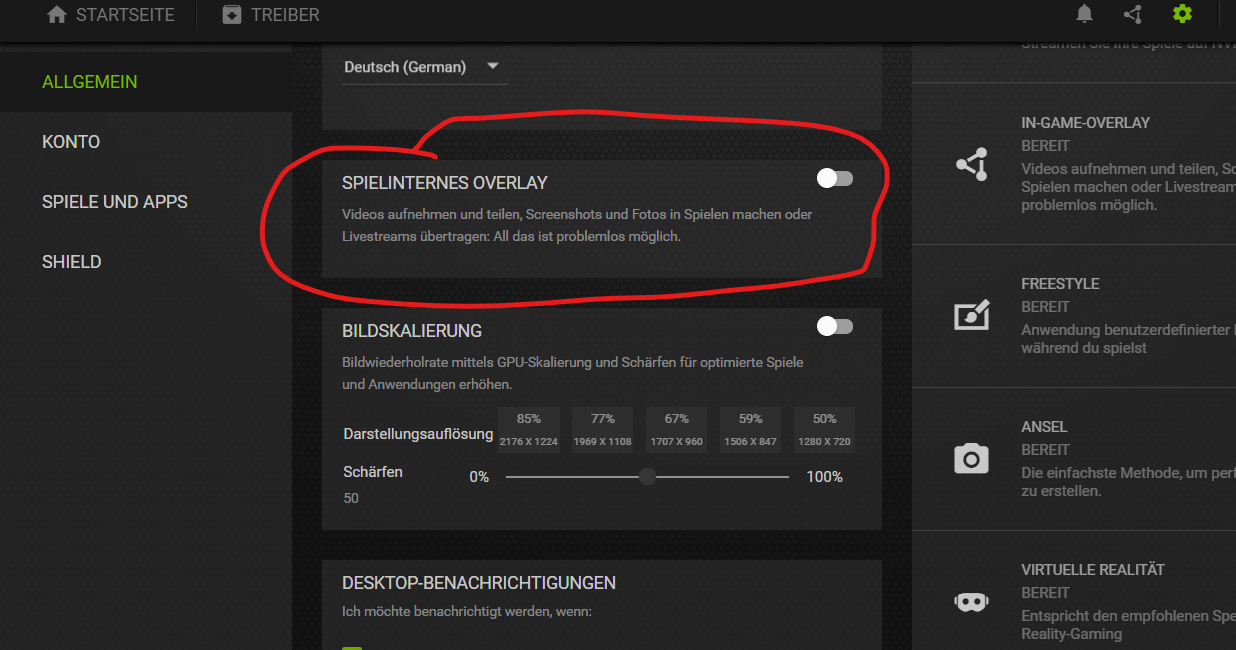Open the Deutsch (German) language dropdown
1236x650 pixels.
[425, 67]
